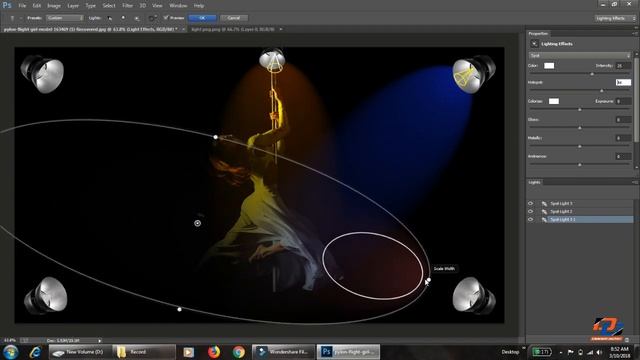Open the light type Spot dropdown

[x=580, y=55]
